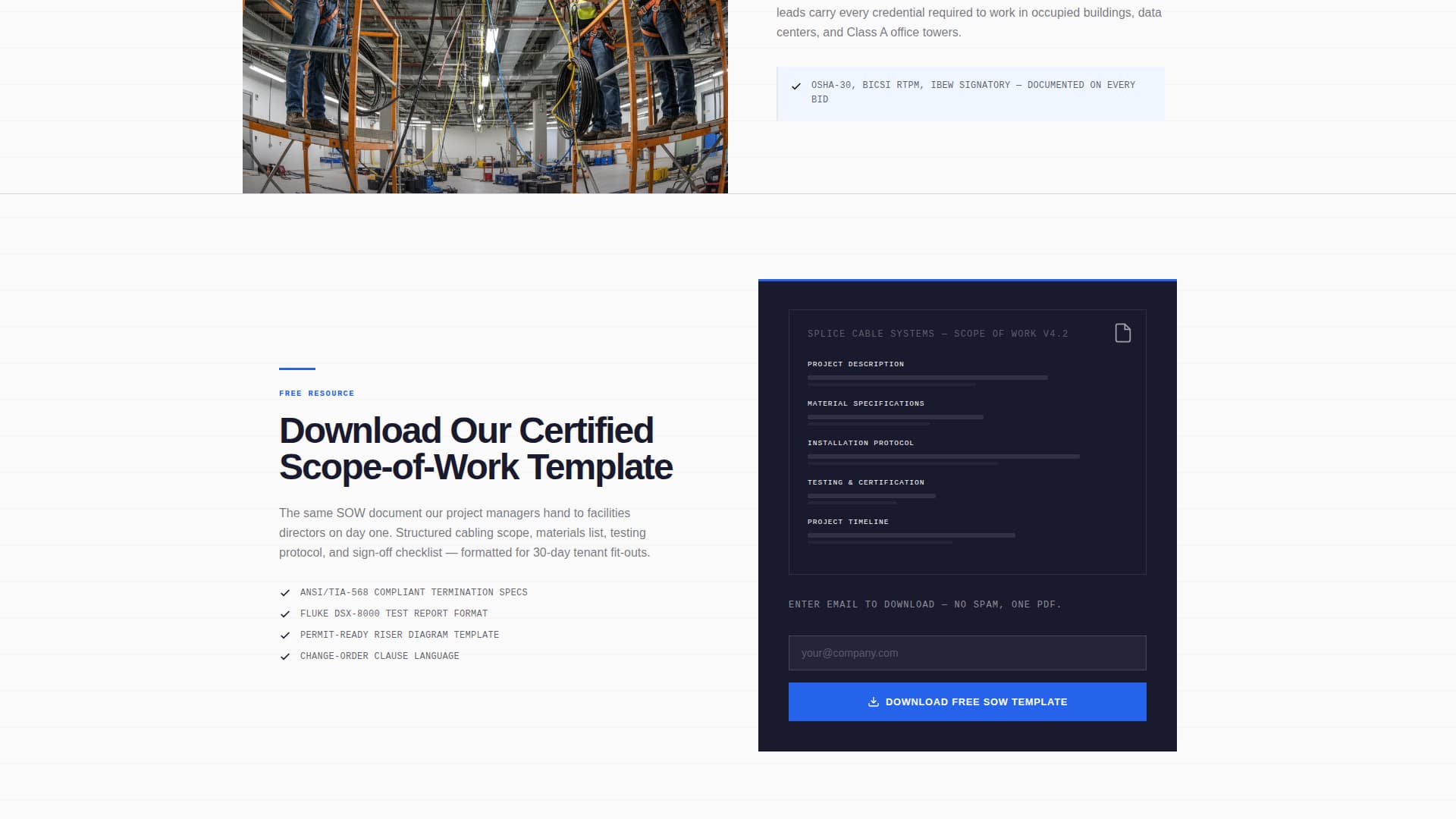The height and width of the screenshot is (819, 1456).
Task: Click the Project Description heading in preview
Action: tap(855, 364)
